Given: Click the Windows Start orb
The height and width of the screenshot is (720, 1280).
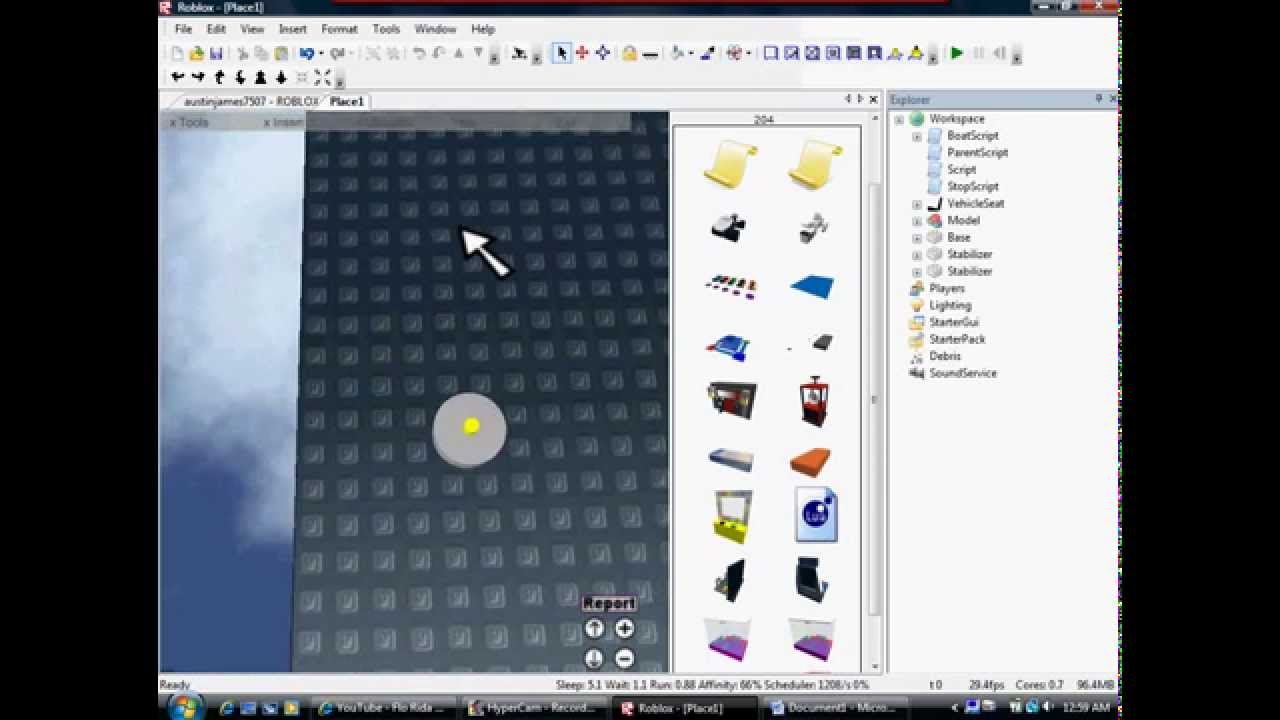Looking at the screenshot, I should point(184,707).
